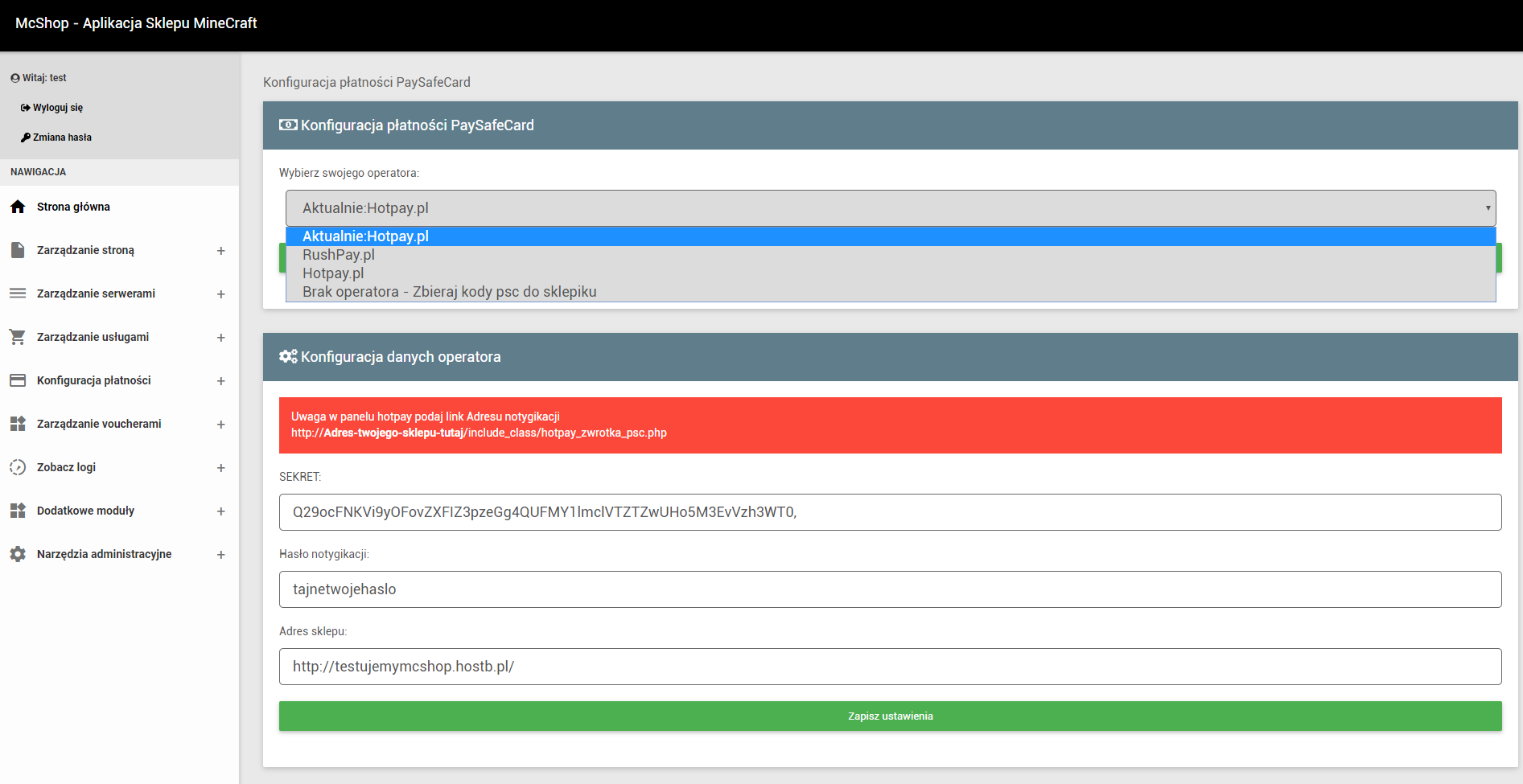Click the home icon beside Strona główna
The image size is (1523, 784).
[18, 207]
